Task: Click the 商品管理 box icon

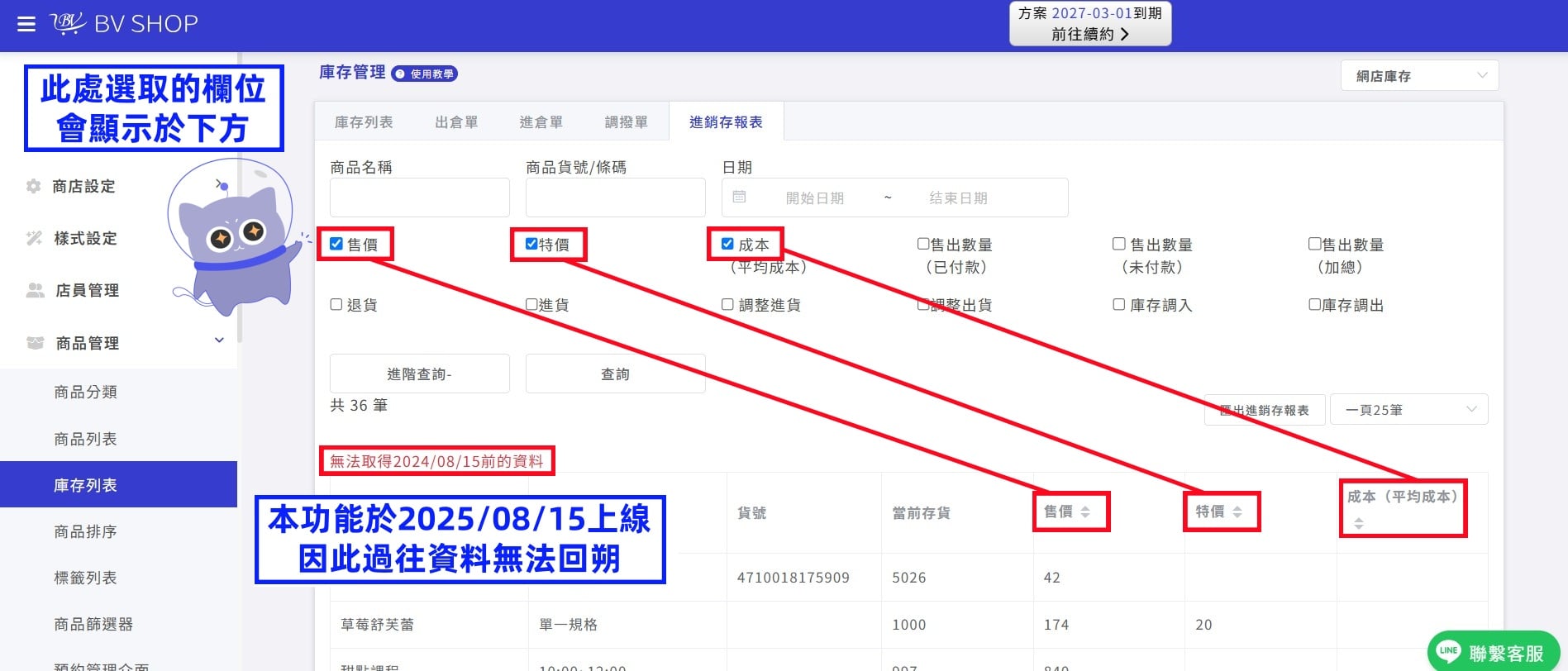Action: pyautogui.click(x=35, y=342)
